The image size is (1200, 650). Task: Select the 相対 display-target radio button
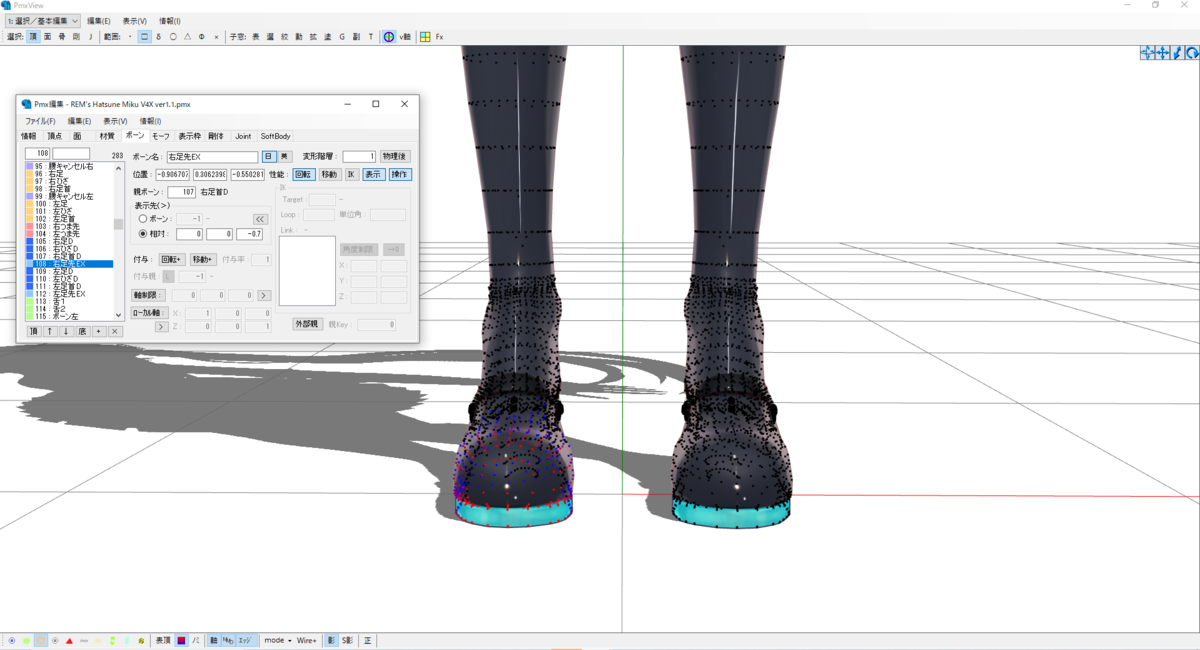[x=143, y=234]
